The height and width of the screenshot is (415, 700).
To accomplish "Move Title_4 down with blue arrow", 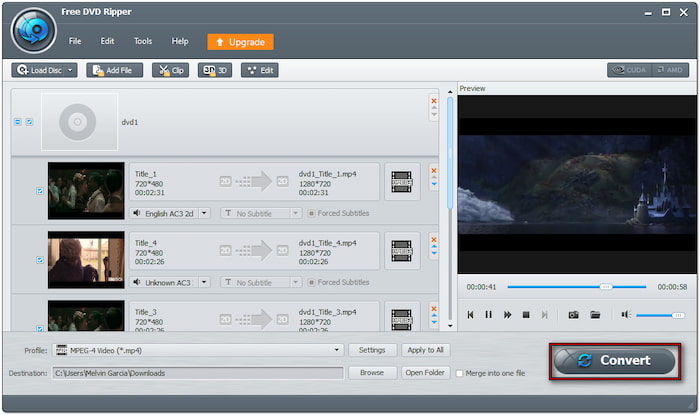I will [x=434, y=253].
